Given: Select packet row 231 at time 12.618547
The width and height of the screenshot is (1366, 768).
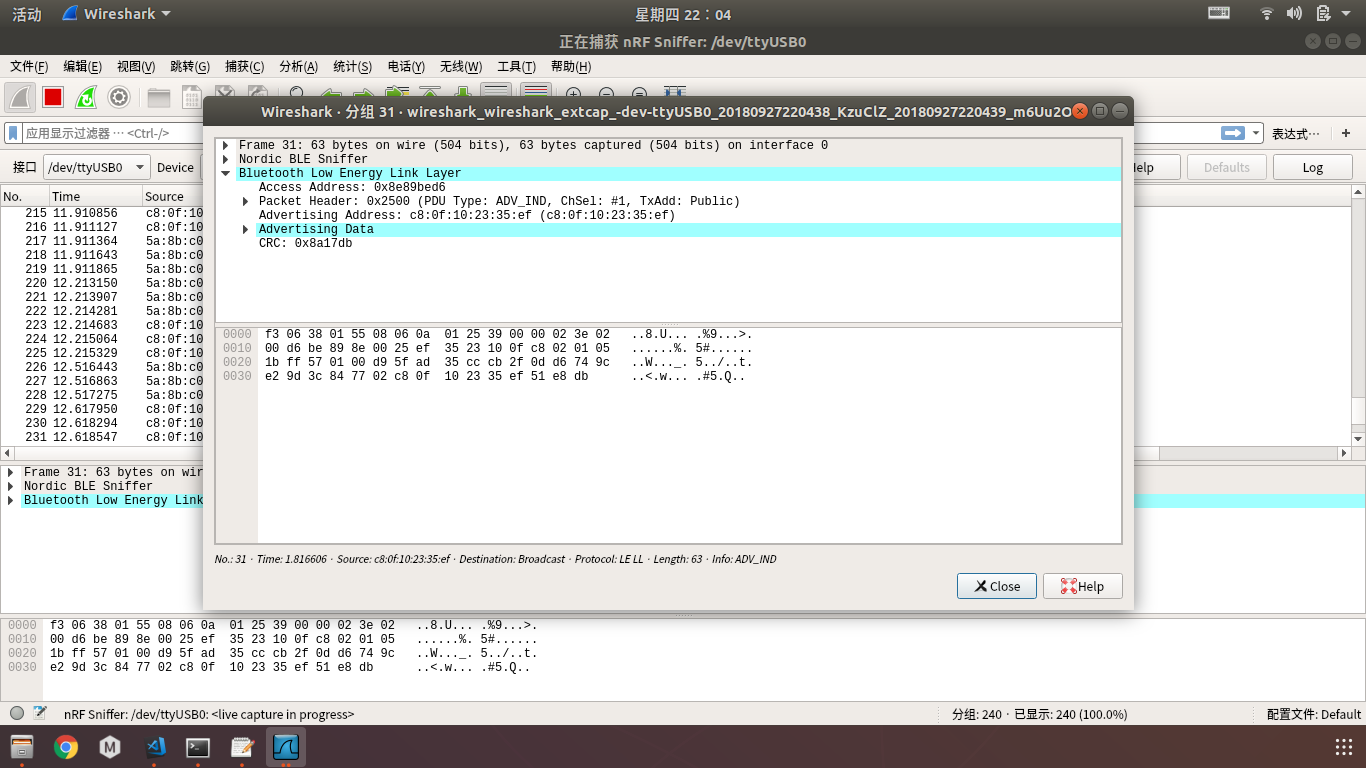Looking at the screenshot, I should [102, 437].
